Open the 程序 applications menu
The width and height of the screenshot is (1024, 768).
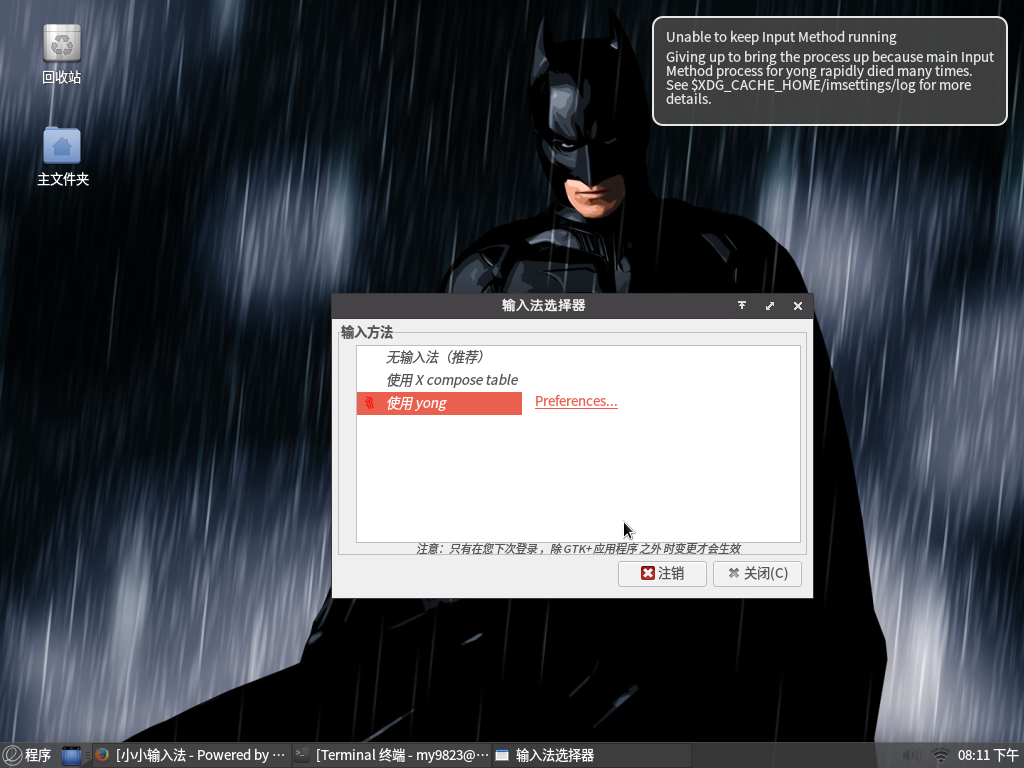pyautogui.click(x=27, y=756)
